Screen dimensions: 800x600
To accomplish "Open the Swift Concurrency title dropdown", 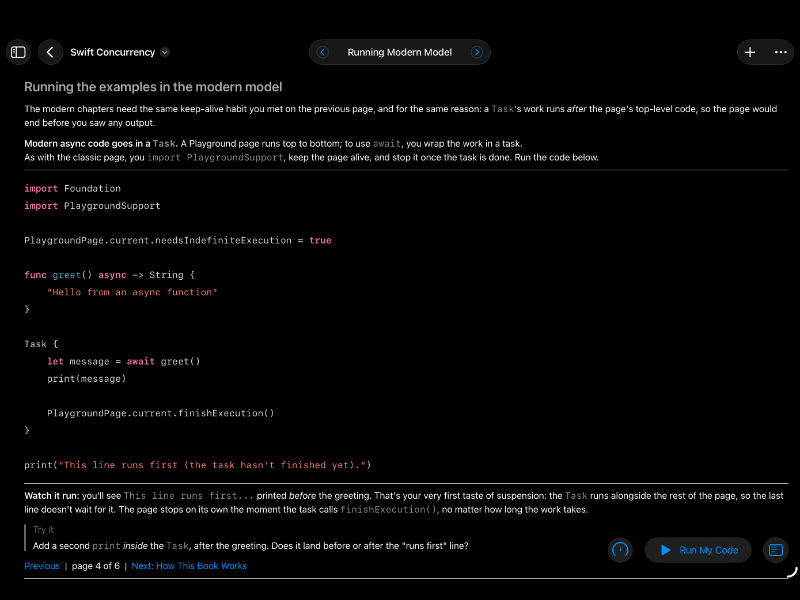I will tap(164, 52).
